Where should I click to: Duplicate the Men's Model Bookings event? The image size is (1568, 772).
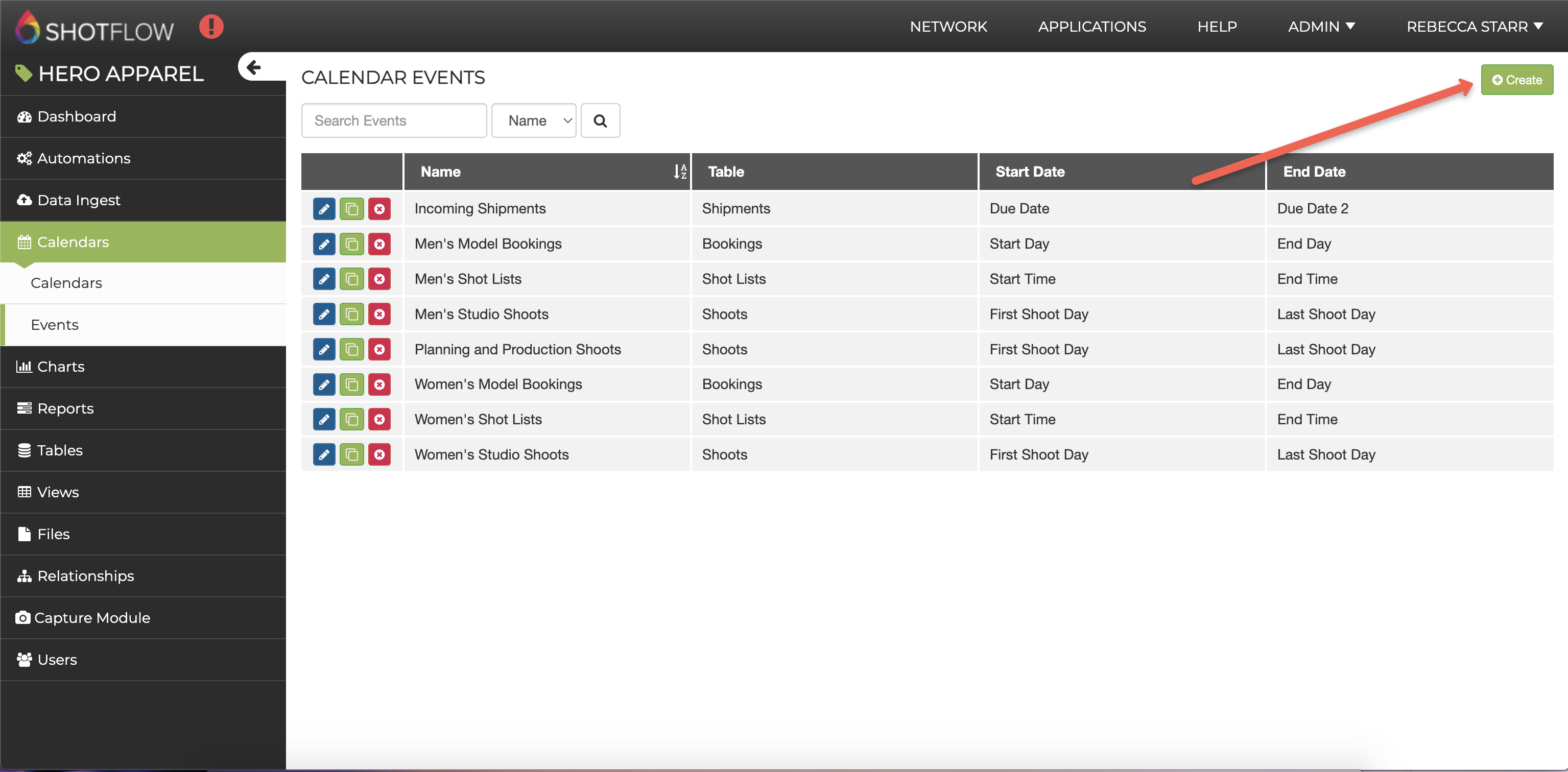pos(351,244)
